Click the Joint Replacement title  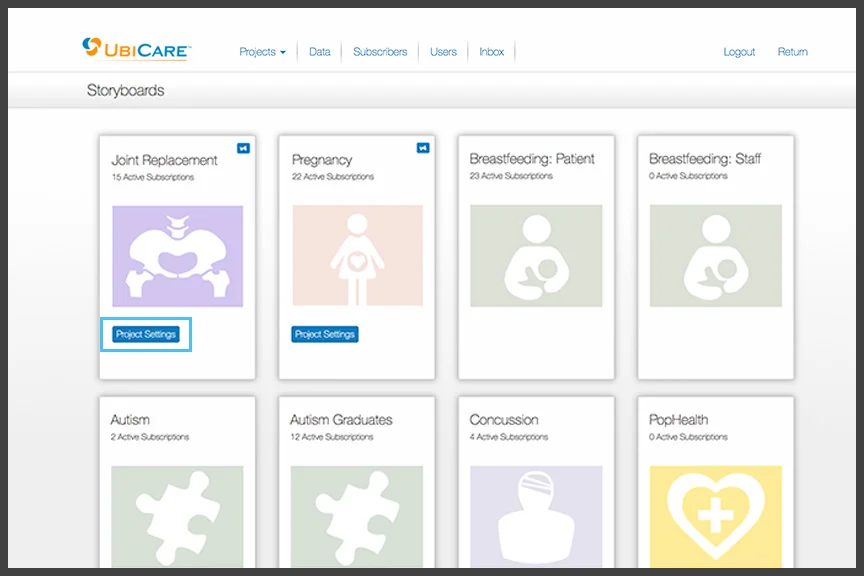164,160
